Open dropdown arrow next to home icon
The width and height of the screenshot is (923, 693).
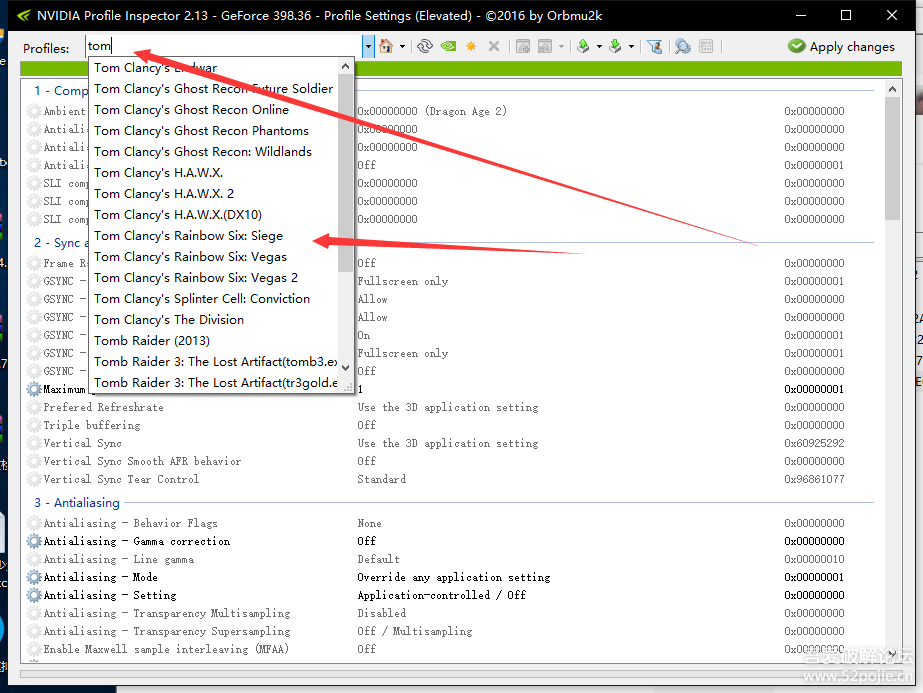[x=402, y=47]
